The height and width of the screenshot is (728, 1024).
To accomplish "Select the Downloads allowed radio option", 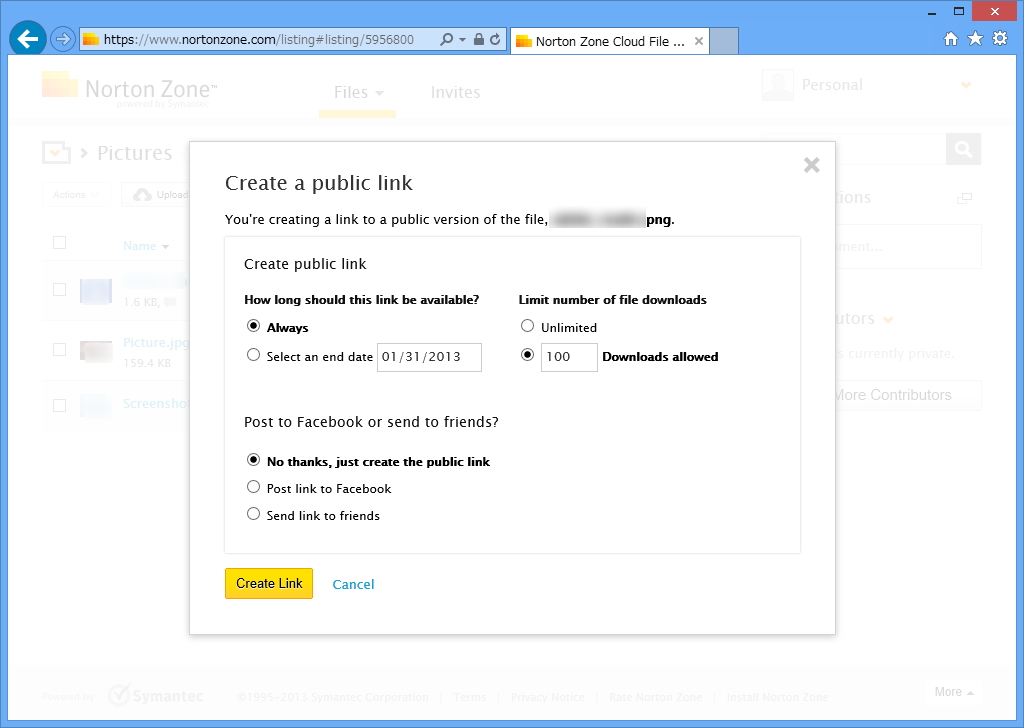I will (x=528, y=355).
